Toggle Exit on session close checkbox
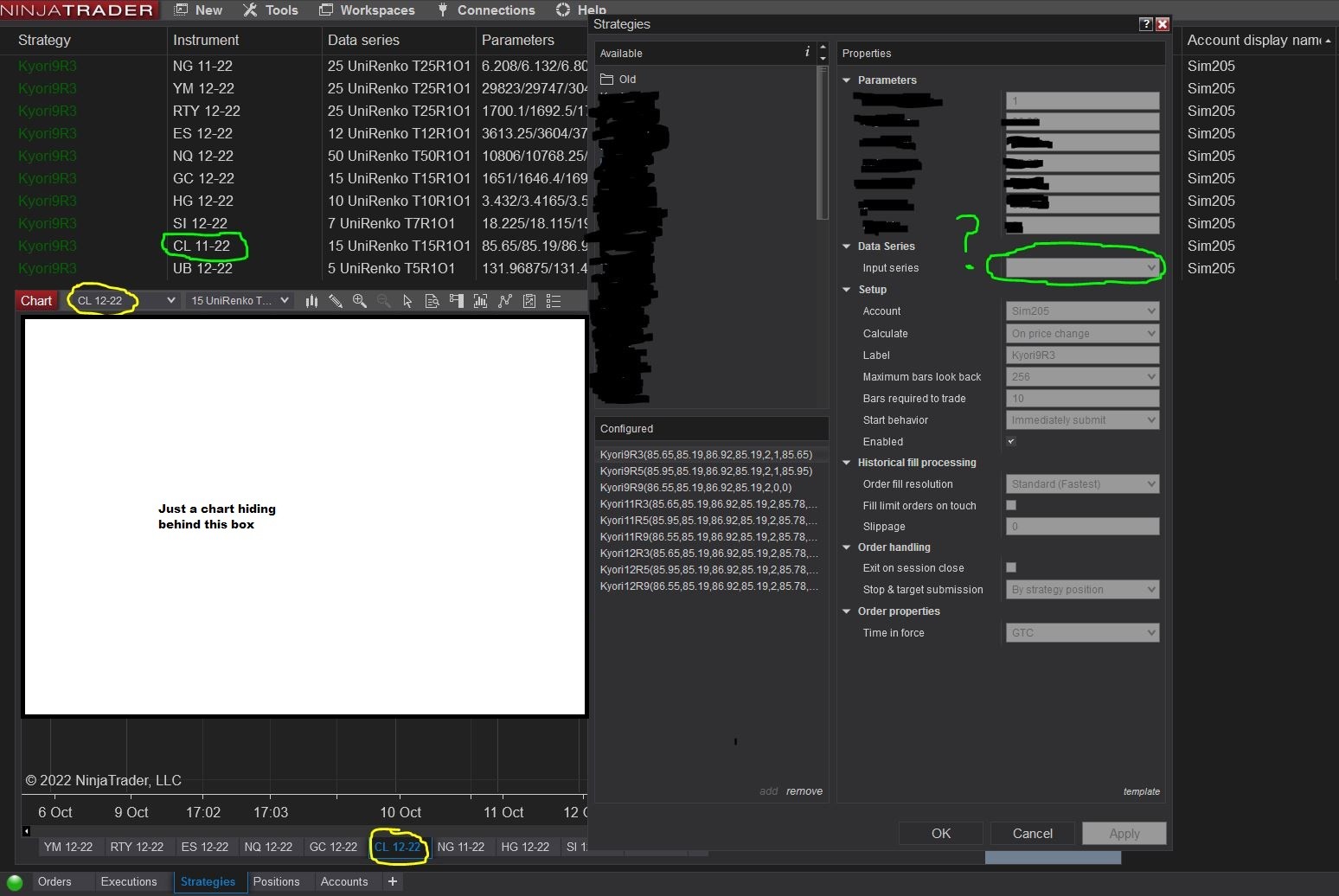 [1011, 567]
